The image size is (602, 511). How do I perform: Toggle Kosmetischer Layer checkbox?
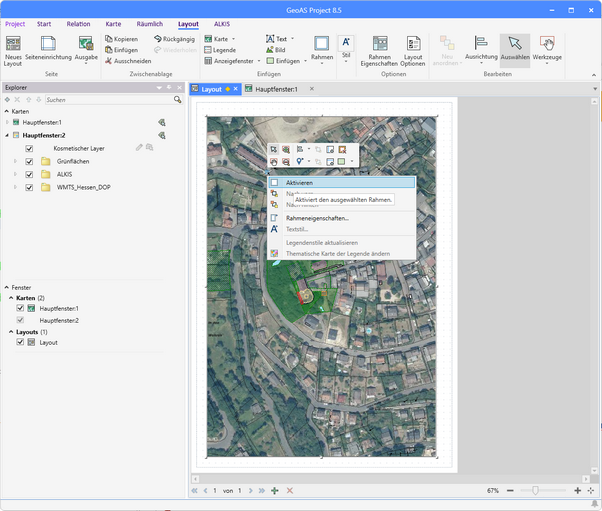click(x=29, y=149)
